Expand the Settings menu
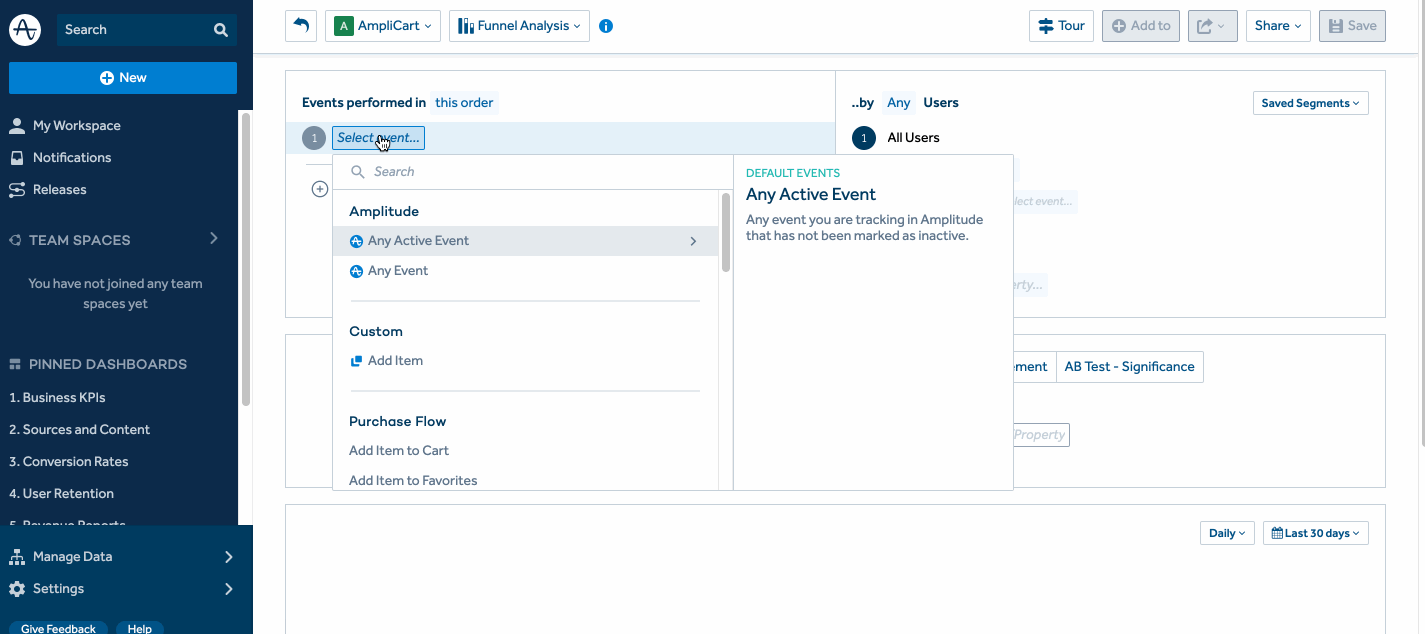This screenshot has height=634, width=1425. coord(228,589)
